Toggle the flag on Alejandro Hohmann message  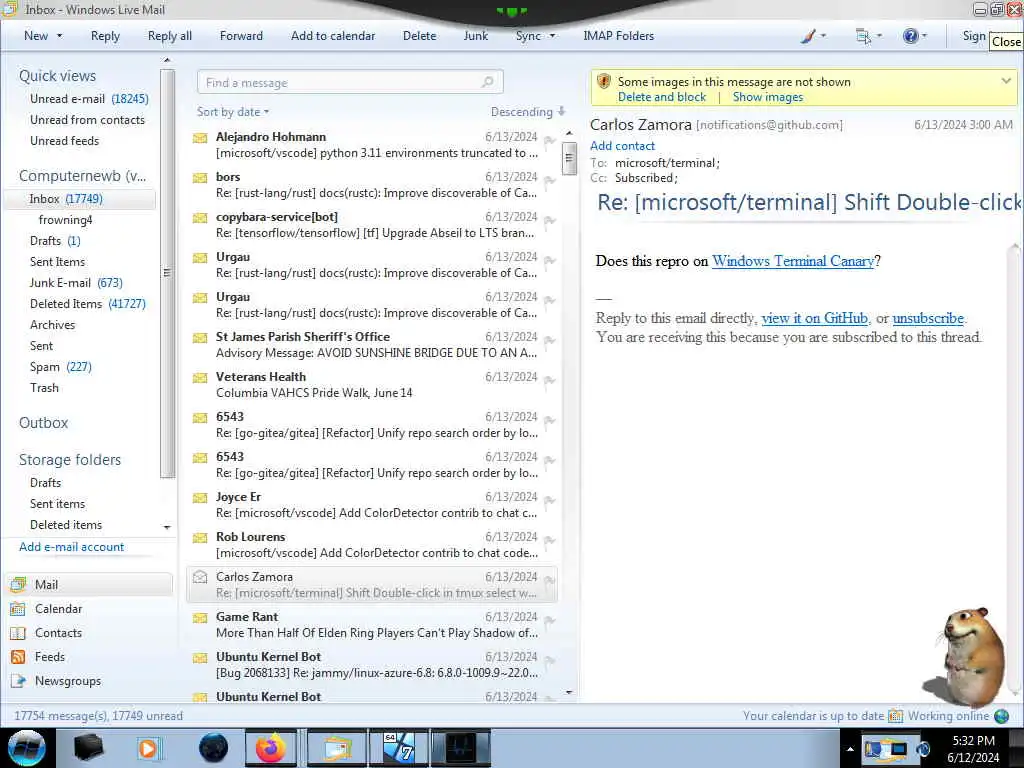[x=550, y=140]
